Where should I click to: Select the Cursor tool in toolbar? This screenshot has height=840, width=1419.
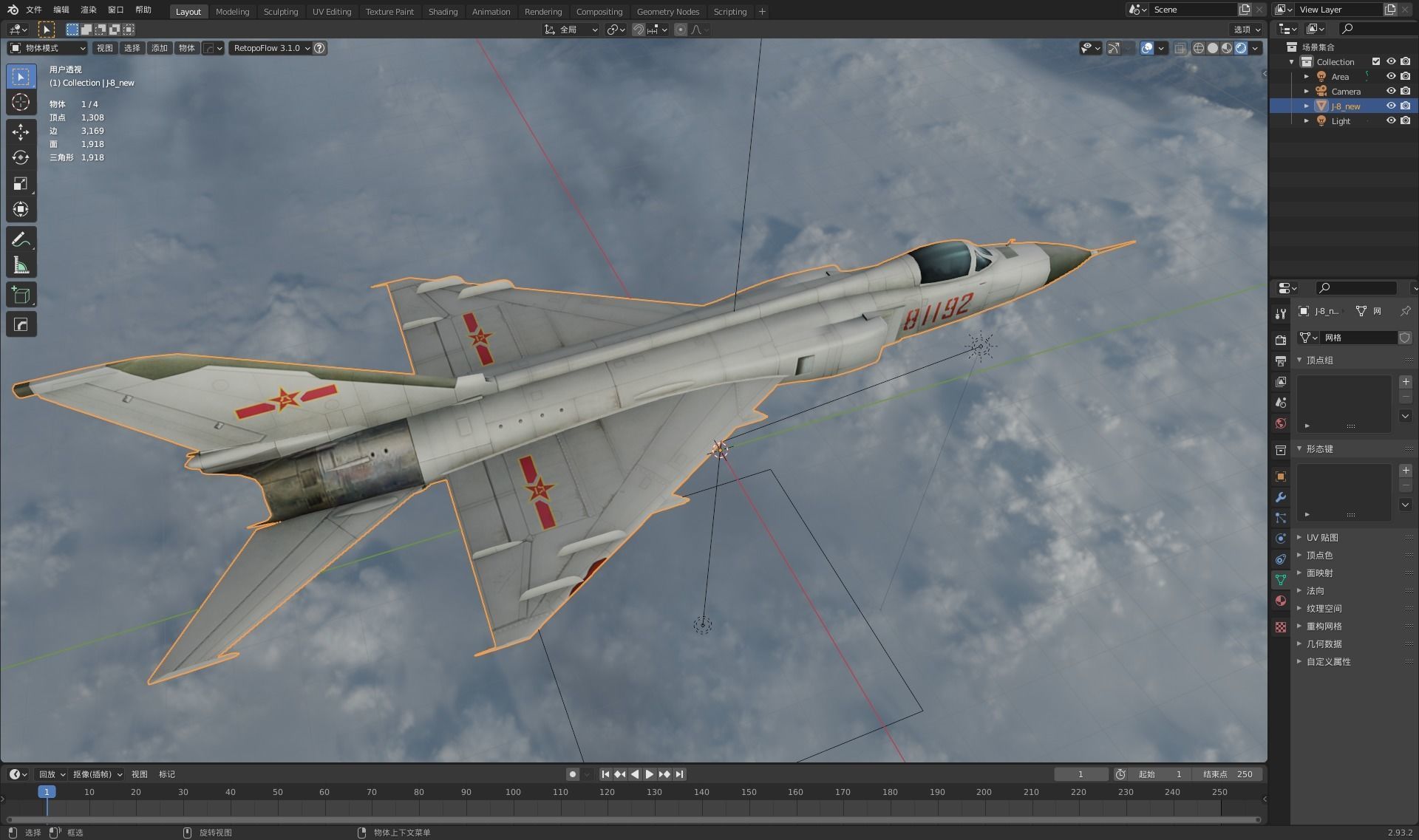tap(21, 102)
